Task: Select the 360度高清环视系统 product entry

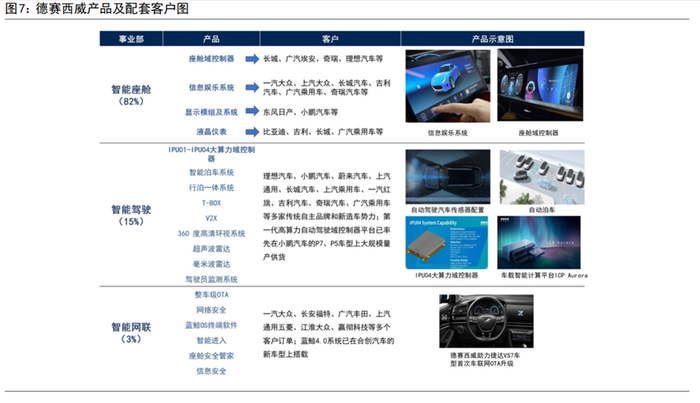Action: 211,233
